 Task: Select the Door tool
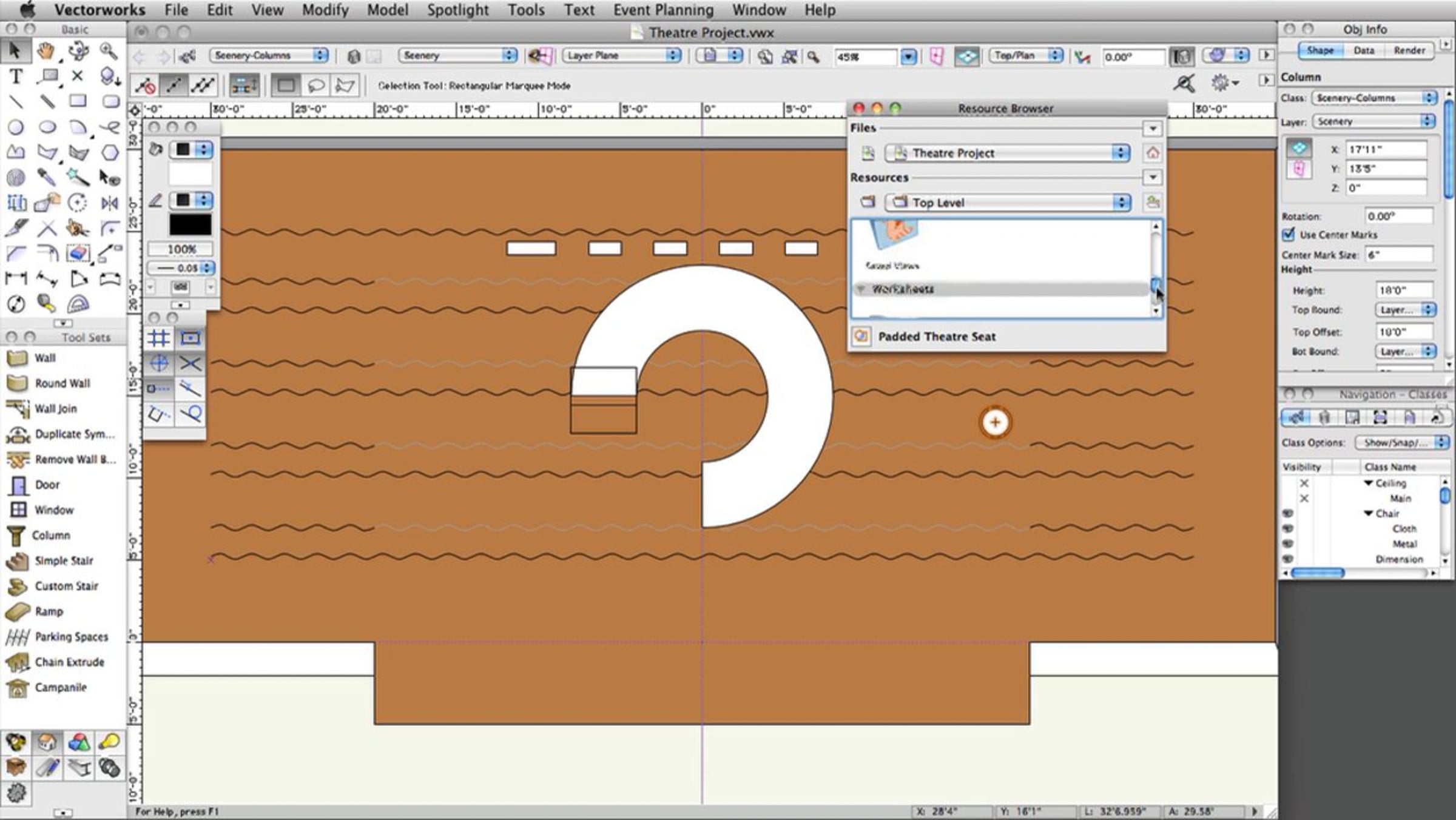[x=47, y=485]
